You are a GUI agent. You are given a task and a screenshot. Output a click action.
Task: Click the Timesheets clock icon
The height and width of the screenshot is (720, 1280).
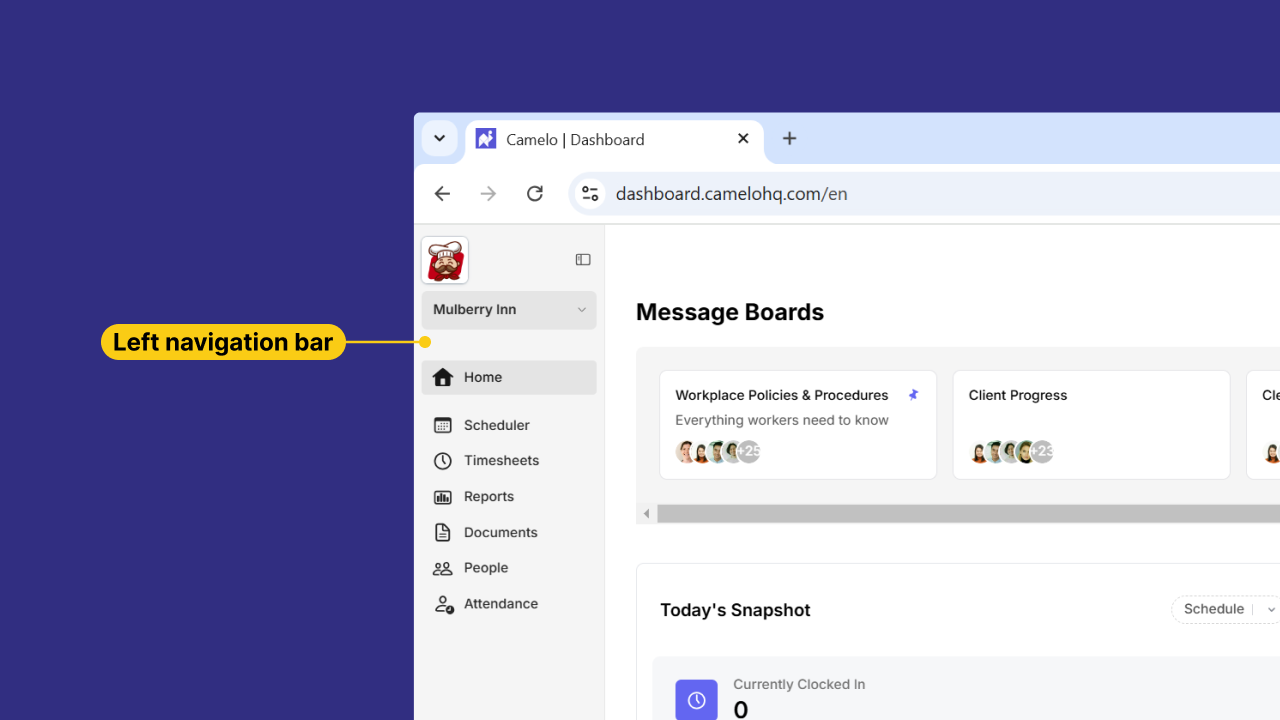coord(443,460)
